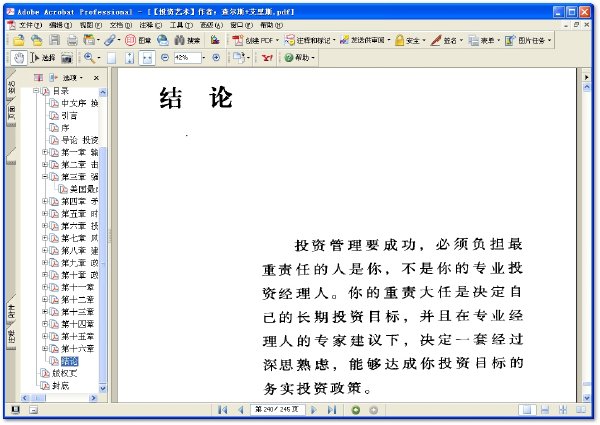Choose the 选择 text Select tool
This screenshot has width=600, height=425.
(43, 58)
